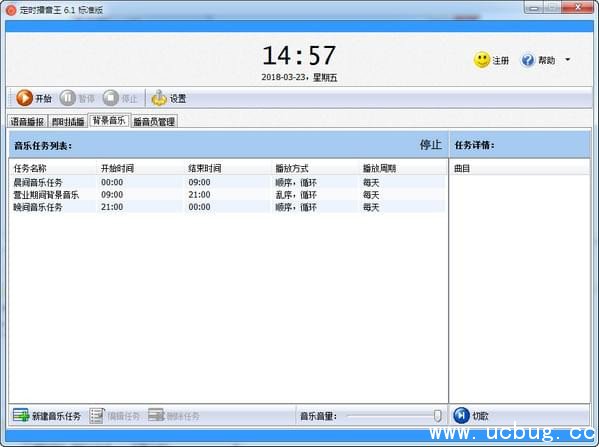This screenshot has width=599, height=447.
Task: Open the 播音员管理 tab
Action: point(154,121)
